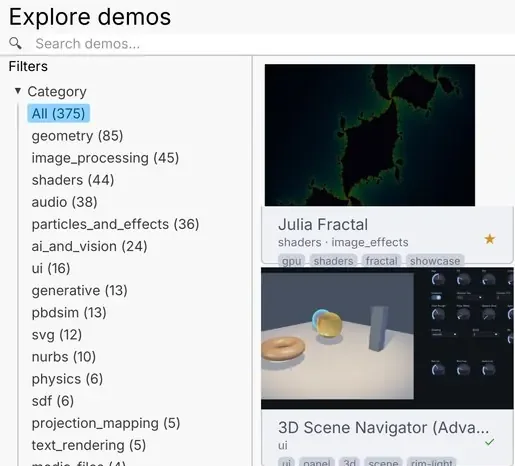Select ai_and_vision (24) category
Viewport: 515px width, 466px height.
coord(89,246)
